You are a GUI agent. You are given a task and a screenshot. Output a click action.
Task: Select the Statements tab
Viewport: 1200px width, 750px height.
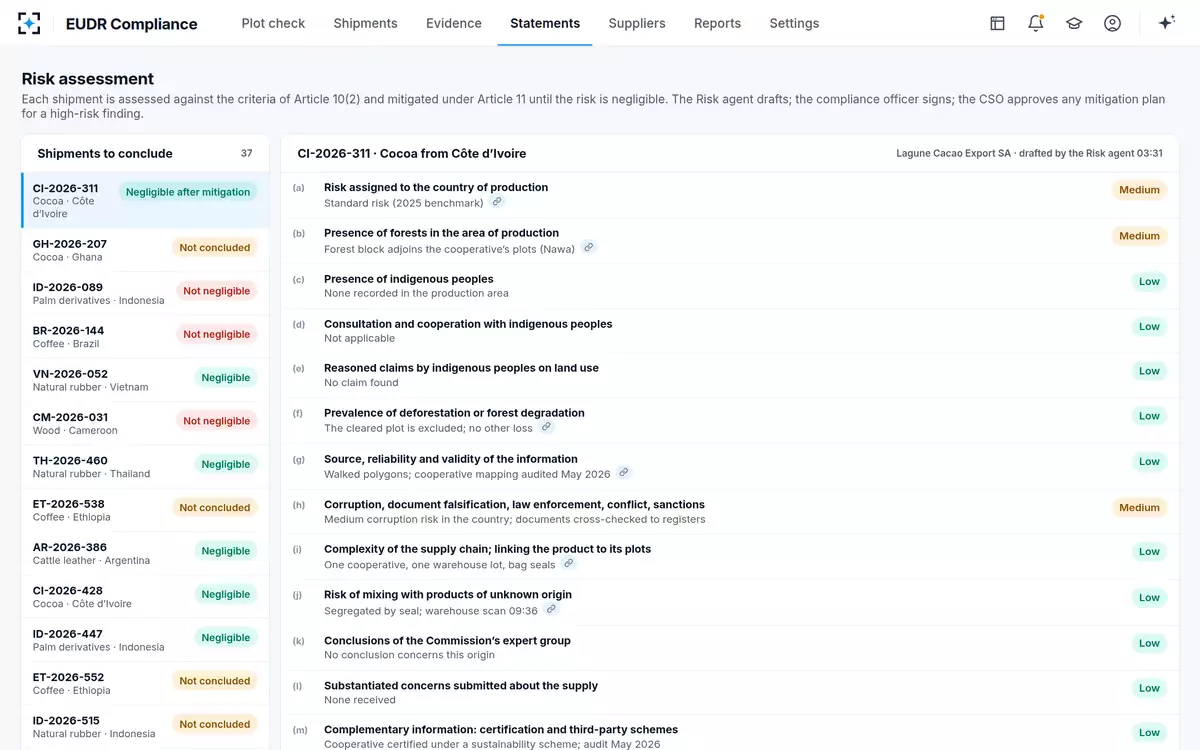click(x=545, y=23)
